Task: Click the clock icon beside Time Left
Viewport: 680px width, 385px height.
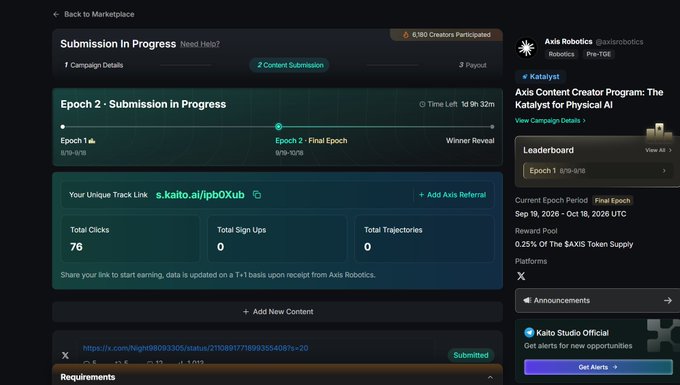Action: 422,104
